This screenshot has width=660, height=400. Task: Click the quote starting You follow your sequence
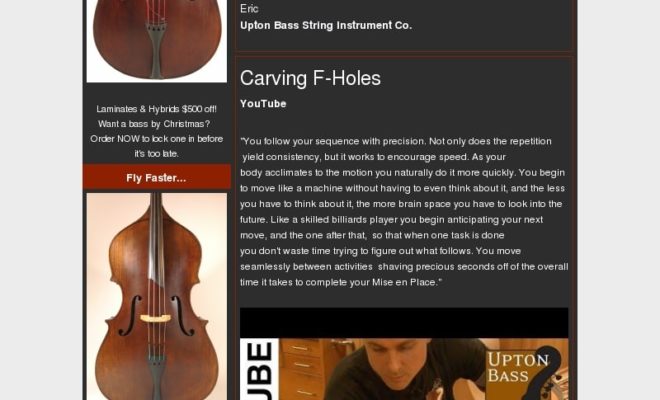[404, 211]
